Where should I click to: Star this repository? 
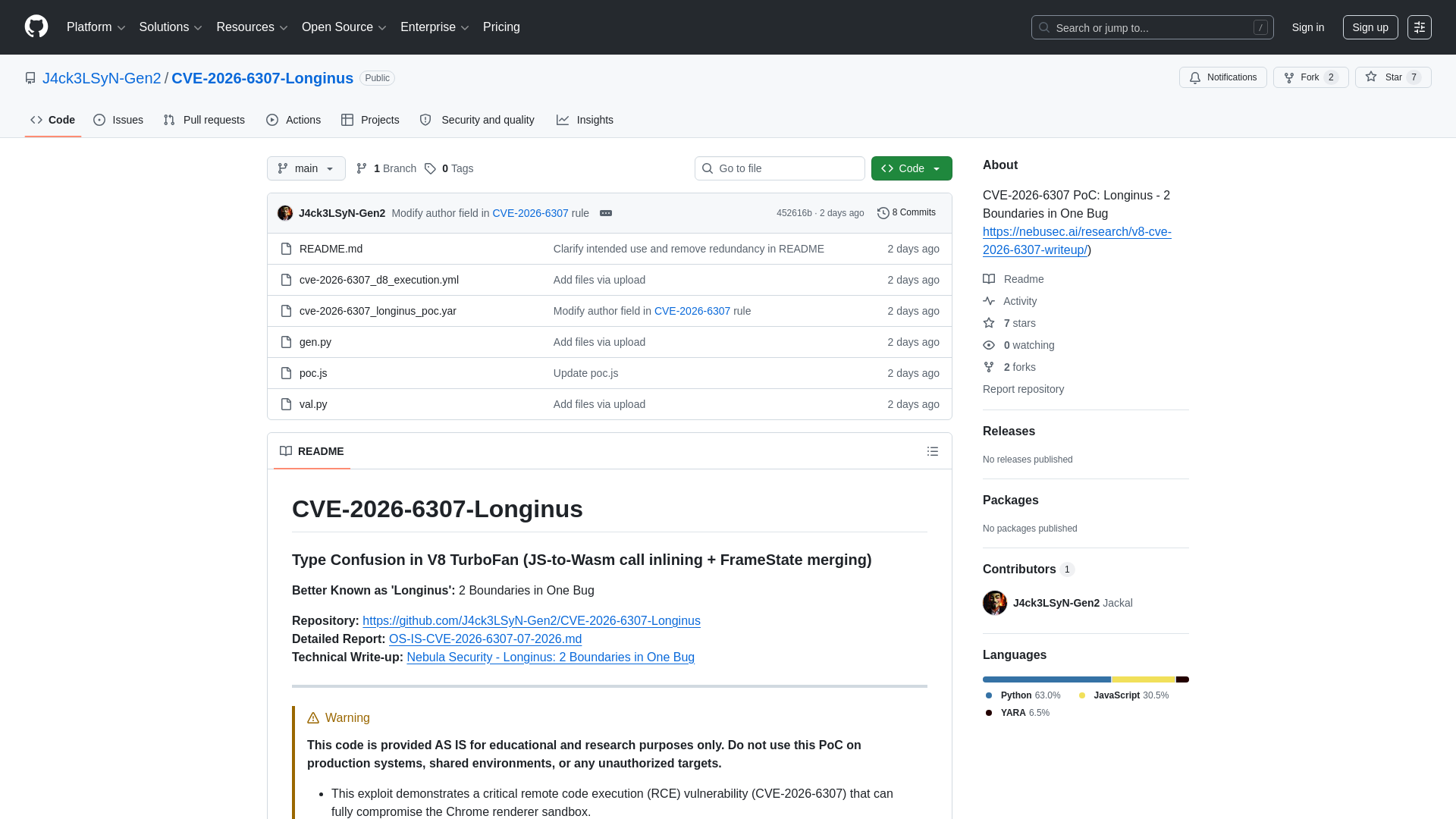click(1392, 77)
